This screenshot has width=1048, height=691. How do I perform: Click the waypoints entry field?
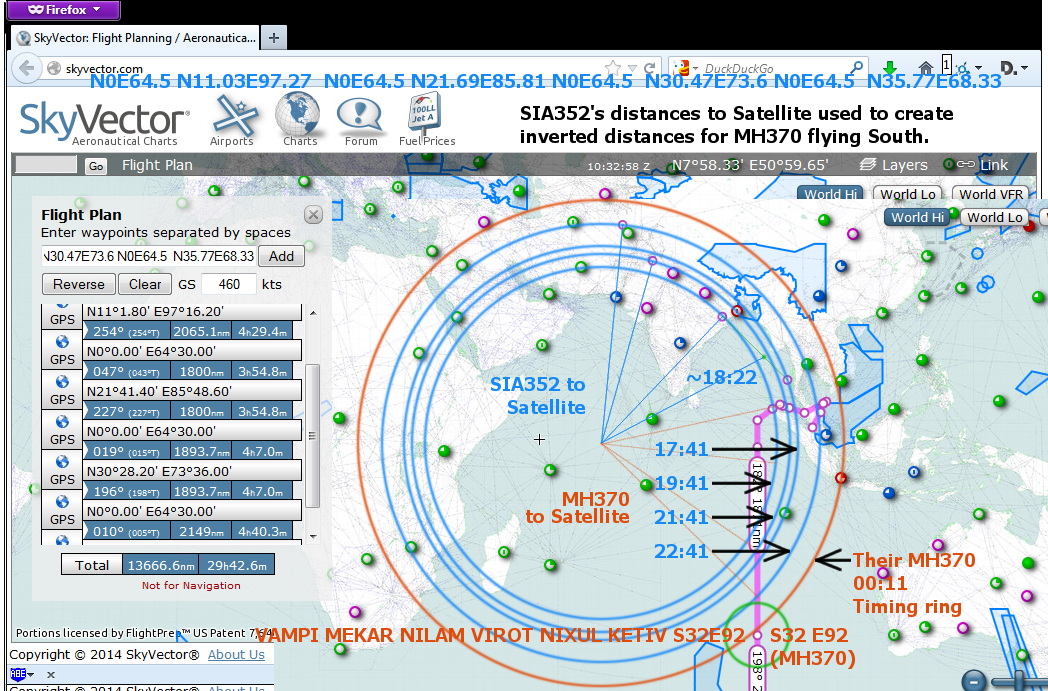pyautogui.click(x=148, y=256)
